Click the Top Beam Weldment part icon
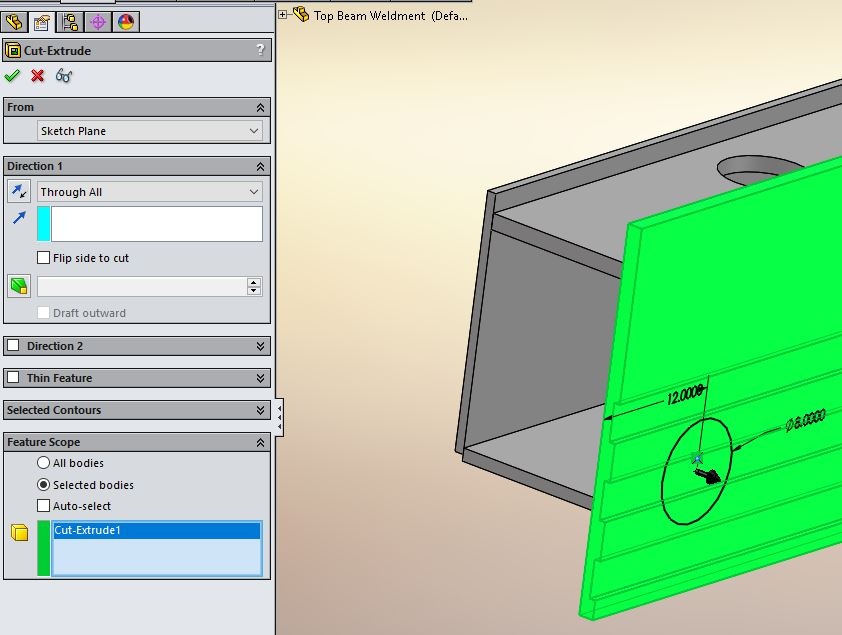The width and height of the screenshot is (842, 635). [x=301, y=14]
